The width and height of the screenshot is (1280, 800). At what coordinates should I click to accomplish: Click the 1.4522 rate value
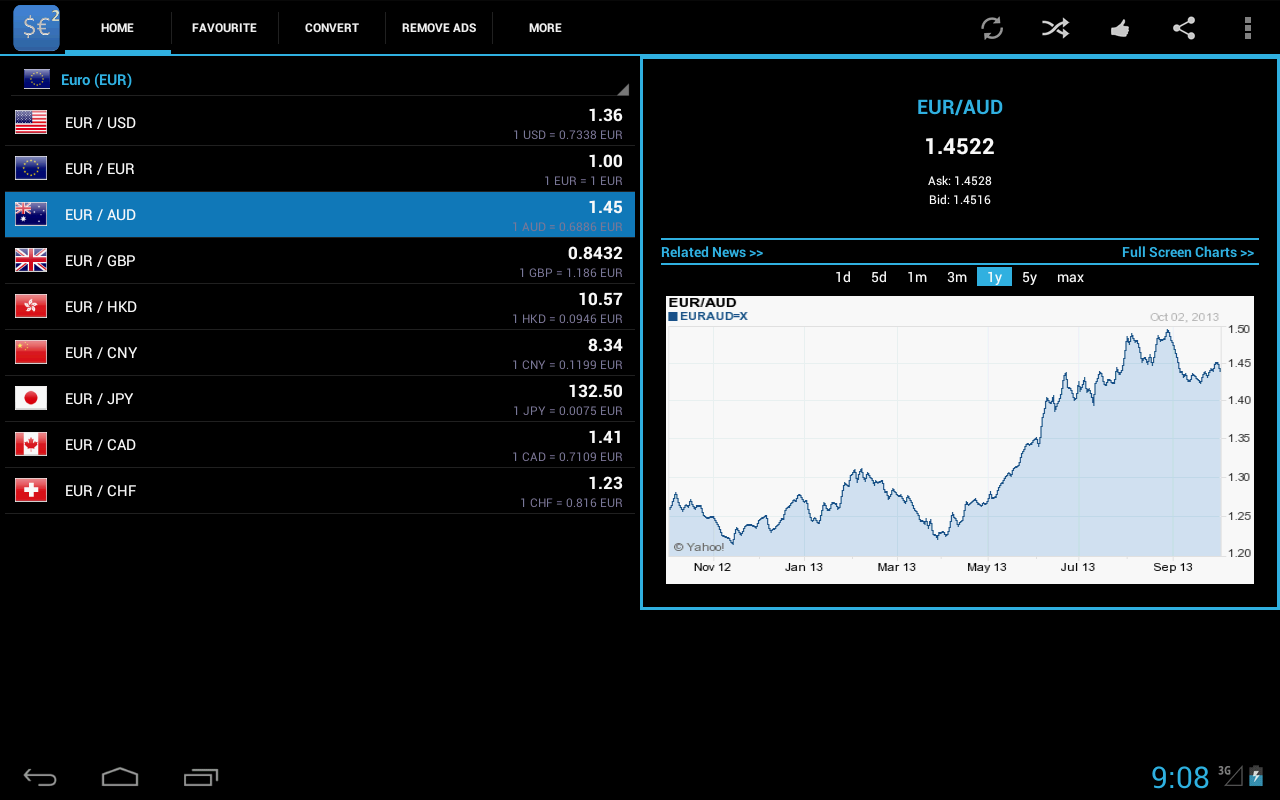pyautogui.click(x=959, y=147)
